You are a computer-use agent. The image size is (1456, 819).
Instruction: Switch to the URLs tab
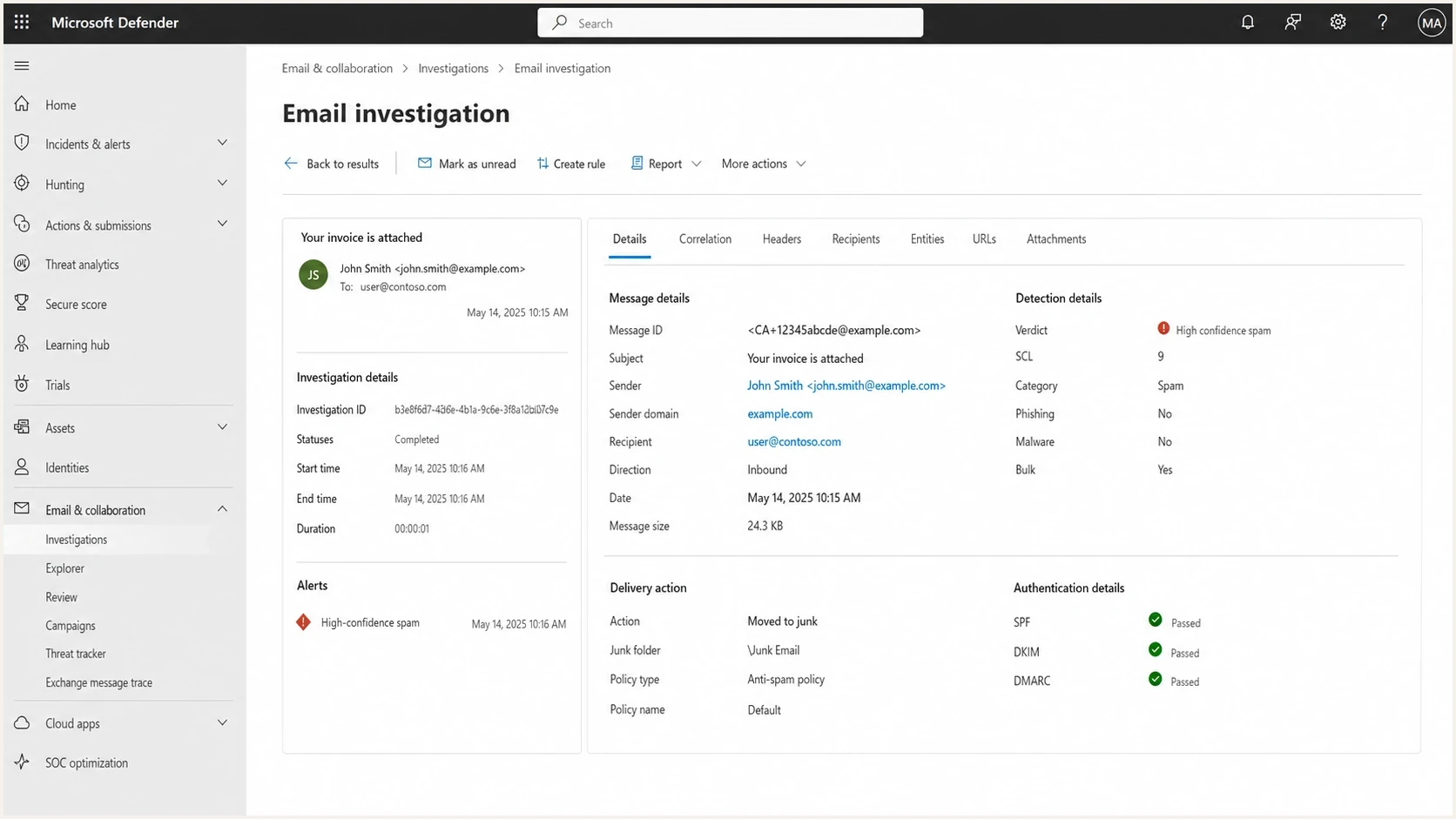[984, 239]
